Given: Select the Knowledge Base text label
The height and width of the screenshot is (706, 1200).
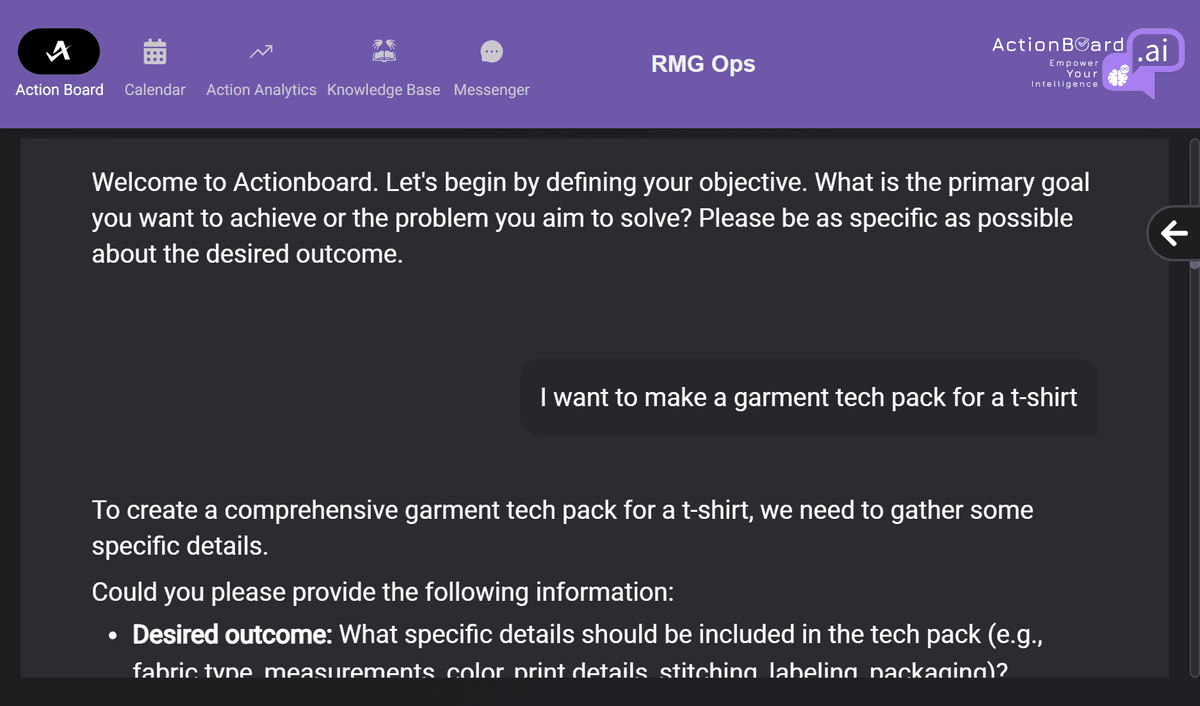Looking at the screenshot, I should pos(384,90).
